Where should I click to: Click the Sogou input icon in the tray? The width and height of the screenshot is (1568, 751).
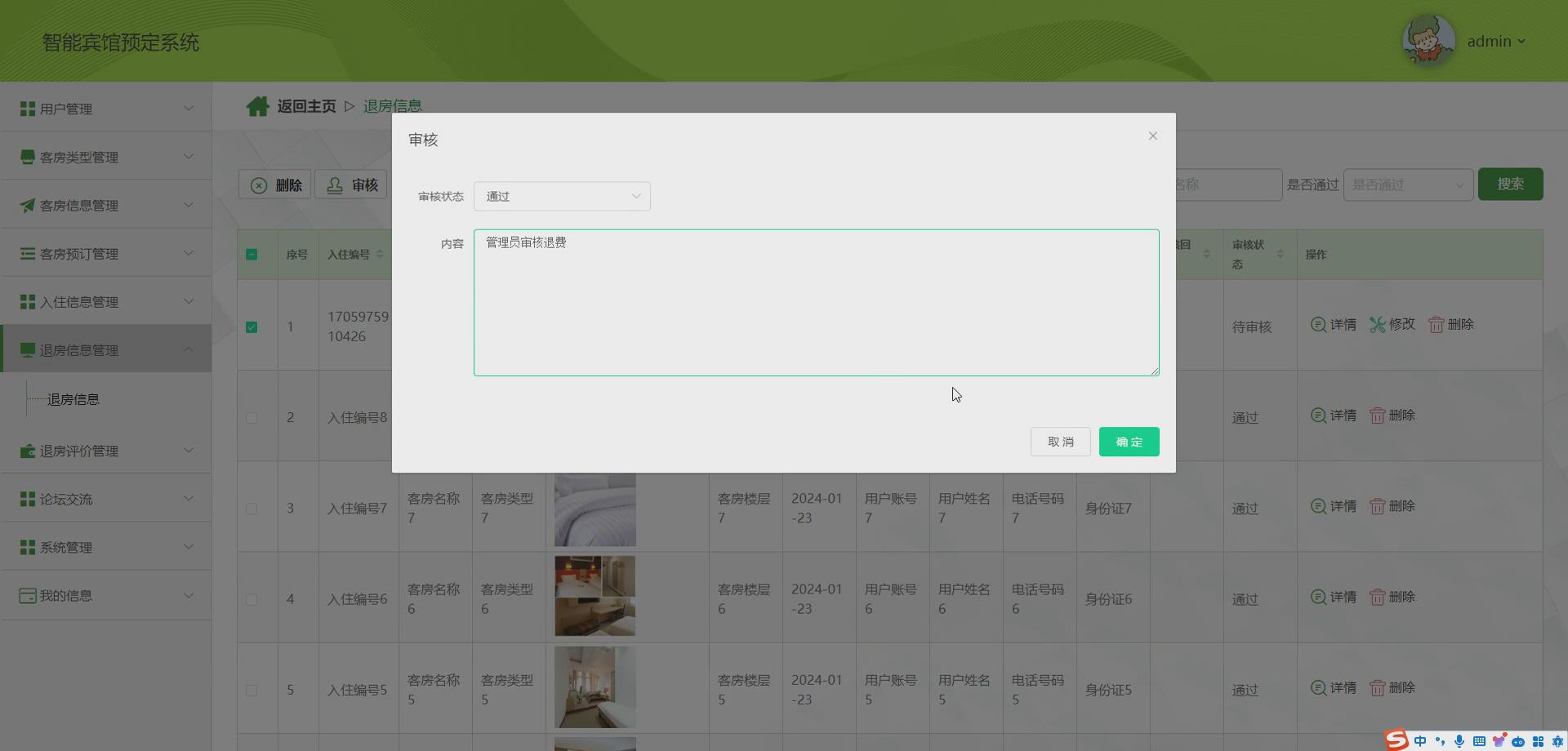[1396, 740]
